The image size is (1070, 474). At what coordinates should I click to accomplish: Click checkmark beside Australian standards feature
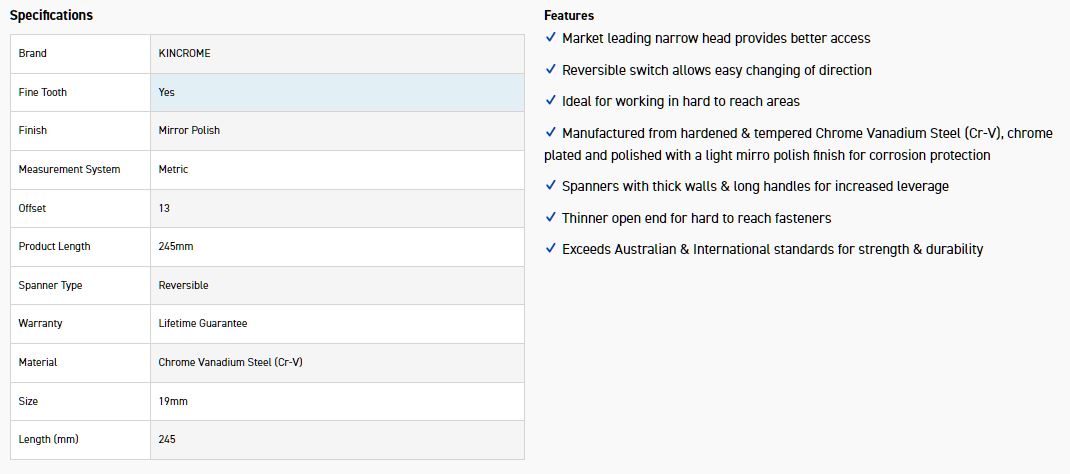coord(551,249)
